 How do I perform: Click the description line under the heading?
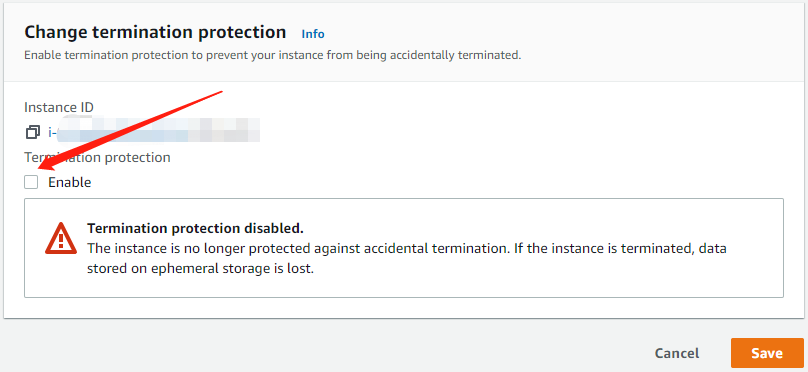click(x=273, y=55)
